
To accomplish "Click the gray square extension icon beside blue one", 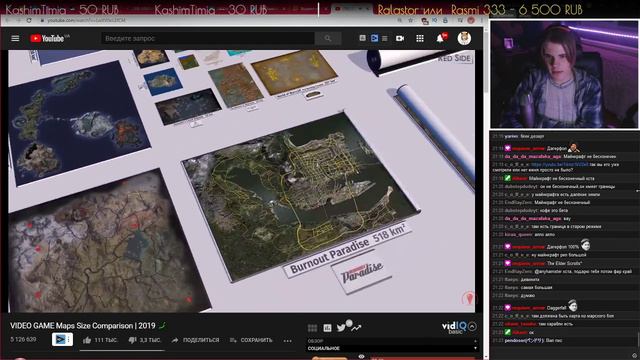I will (x=362, y=38).
